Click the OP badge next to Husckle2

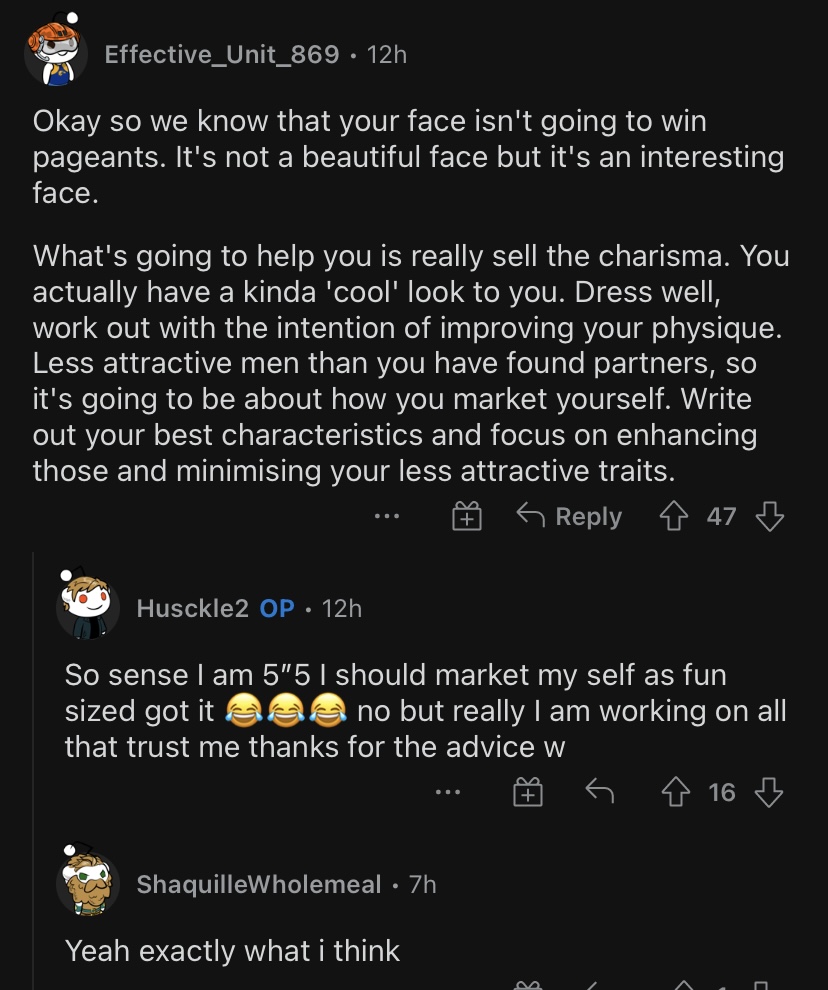tap(277, 608)
